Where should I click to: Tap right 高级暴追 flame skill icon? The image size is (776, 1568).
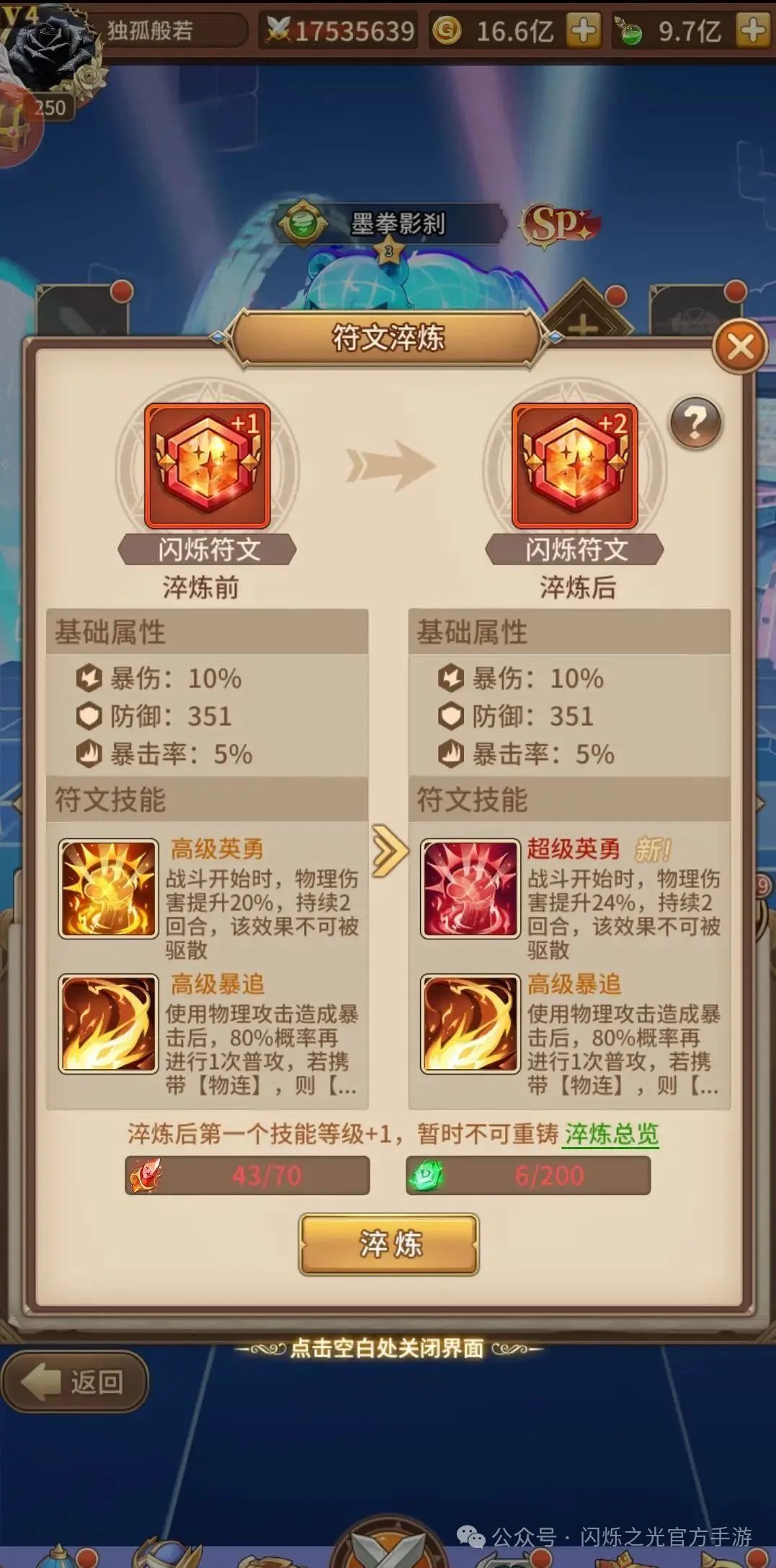pos(470,1024)
